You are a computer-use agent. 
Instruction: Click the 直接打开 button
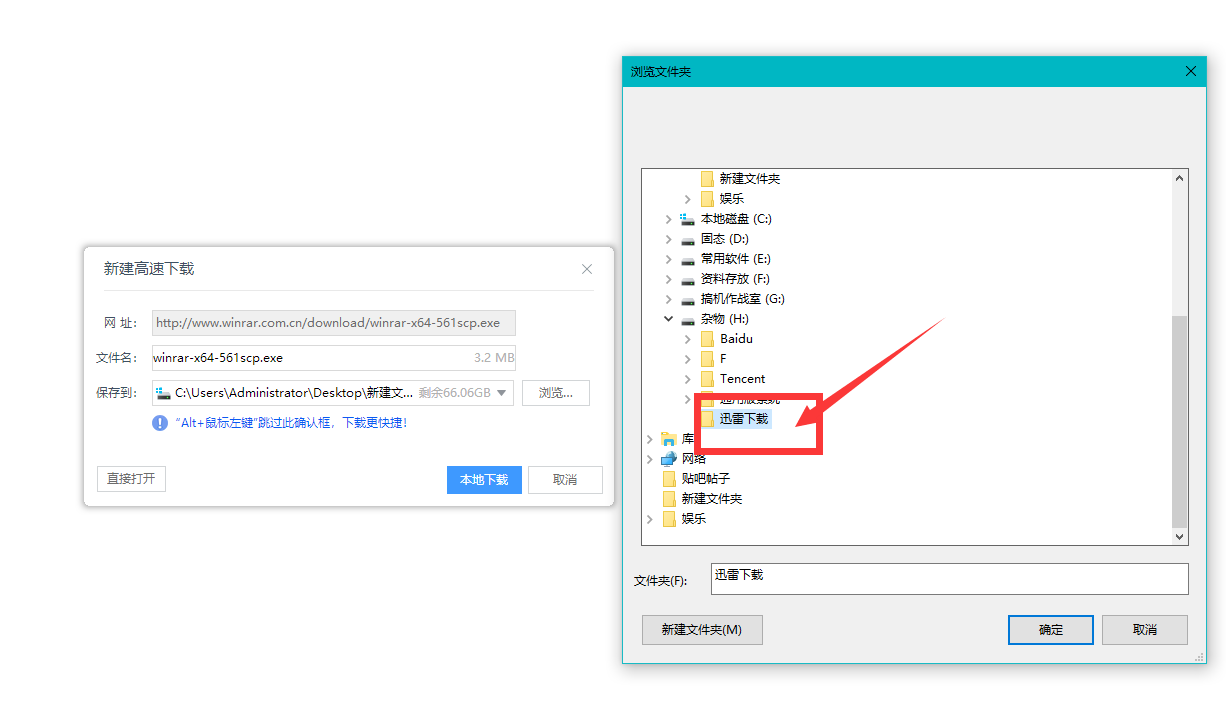pyautogui.click(x=131, y=479)
